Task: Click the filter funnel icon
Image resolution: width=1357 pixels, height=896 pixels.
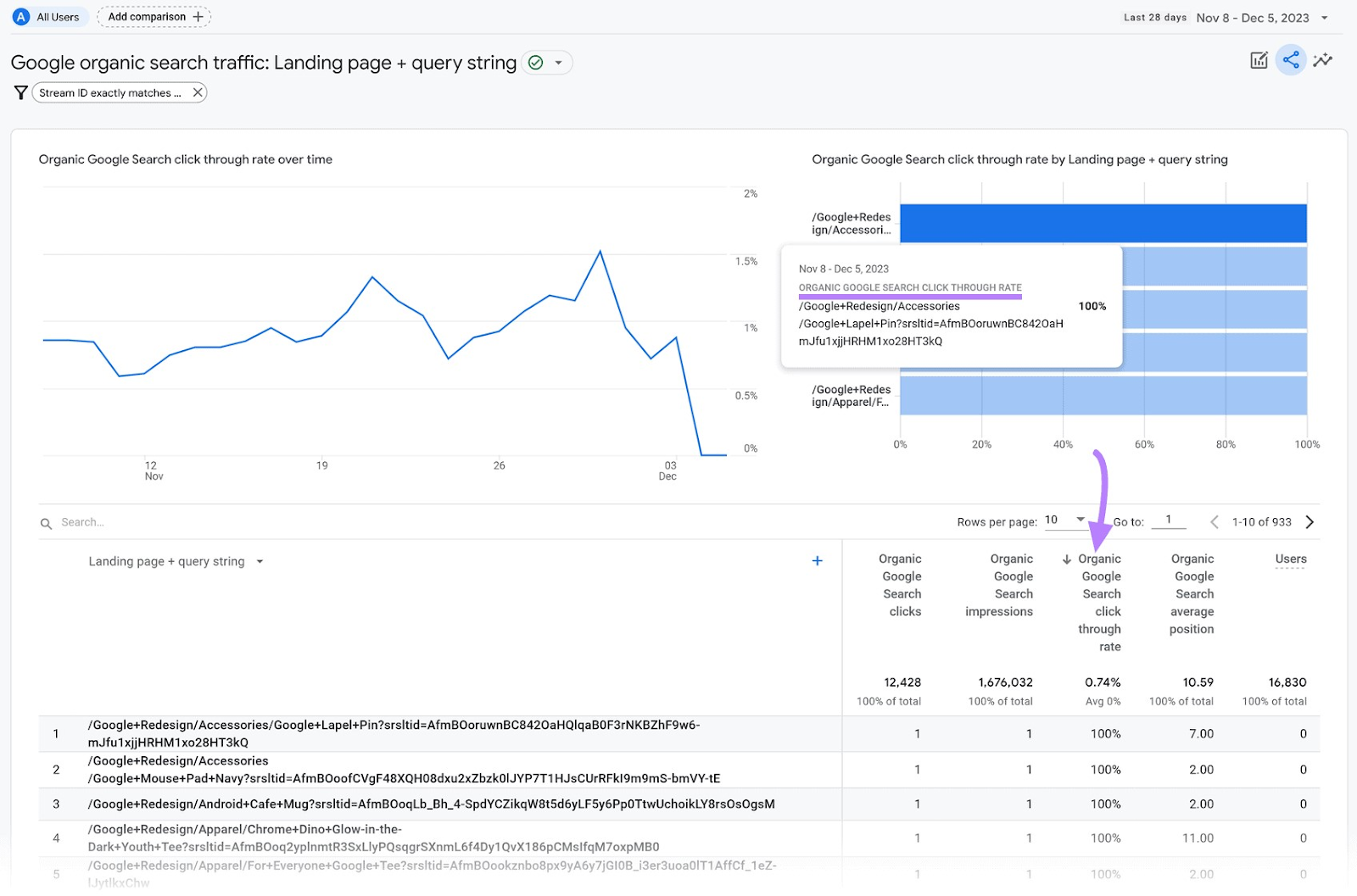Action: [21, 92]
